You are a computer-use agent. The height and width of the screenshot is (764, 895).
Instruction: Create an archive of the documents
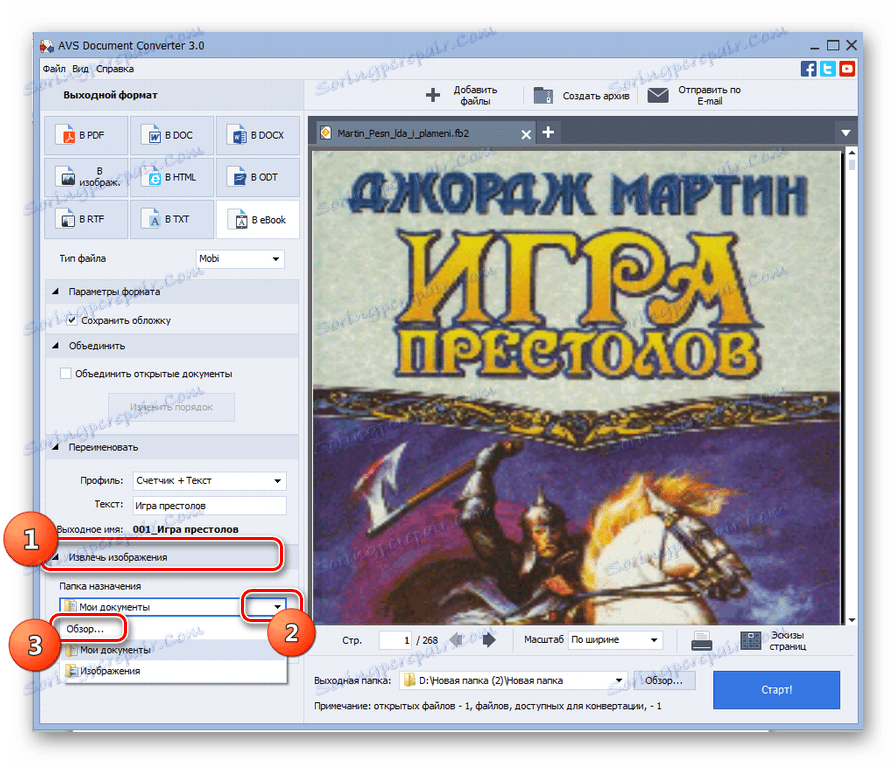click(582, 95)
